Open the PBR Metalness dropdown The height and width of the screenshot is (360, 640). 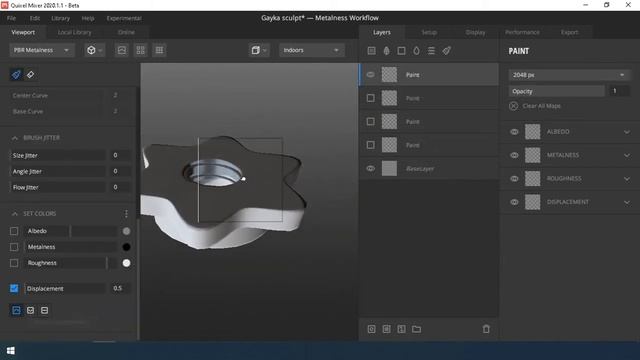tap(41, 50)
